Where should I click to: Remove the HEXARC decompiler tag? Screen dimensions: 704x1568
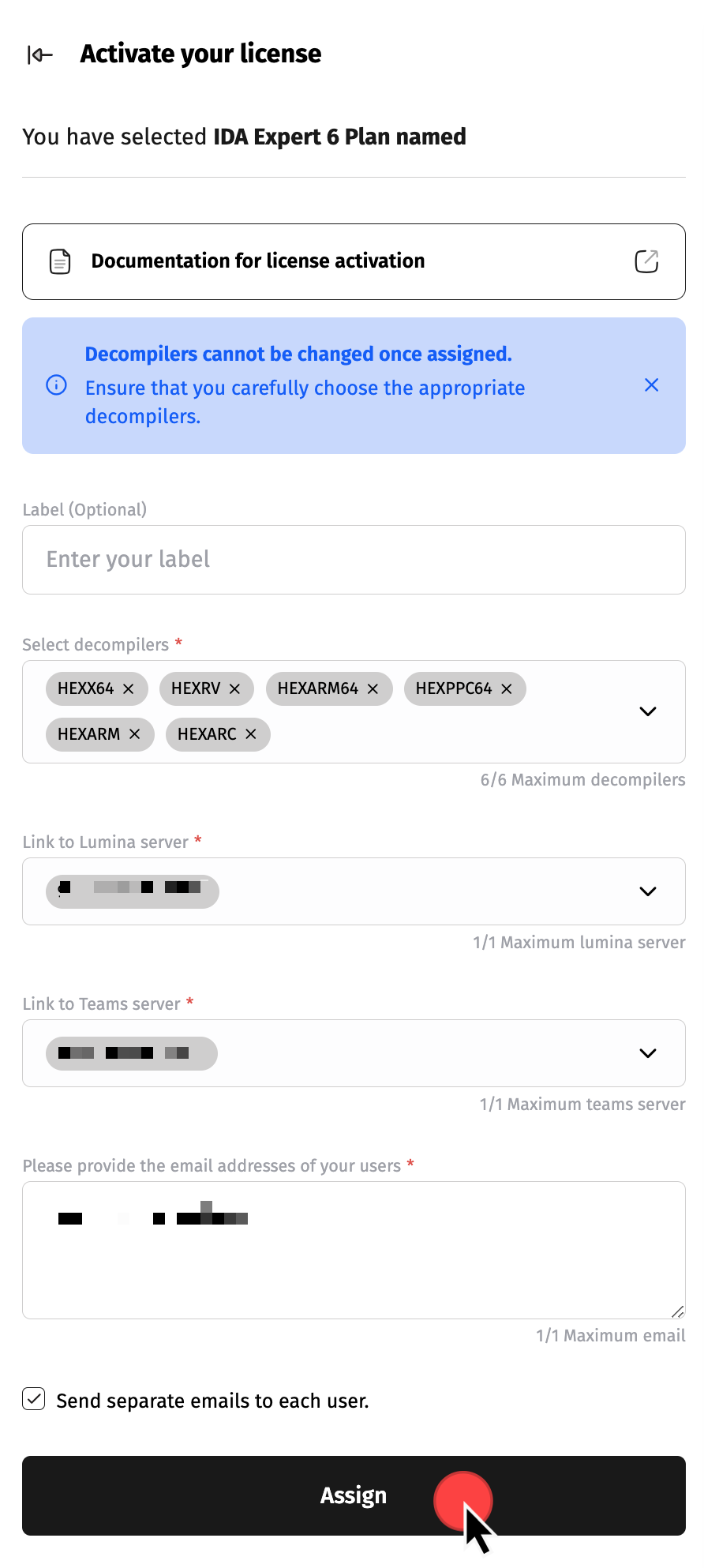251,734
